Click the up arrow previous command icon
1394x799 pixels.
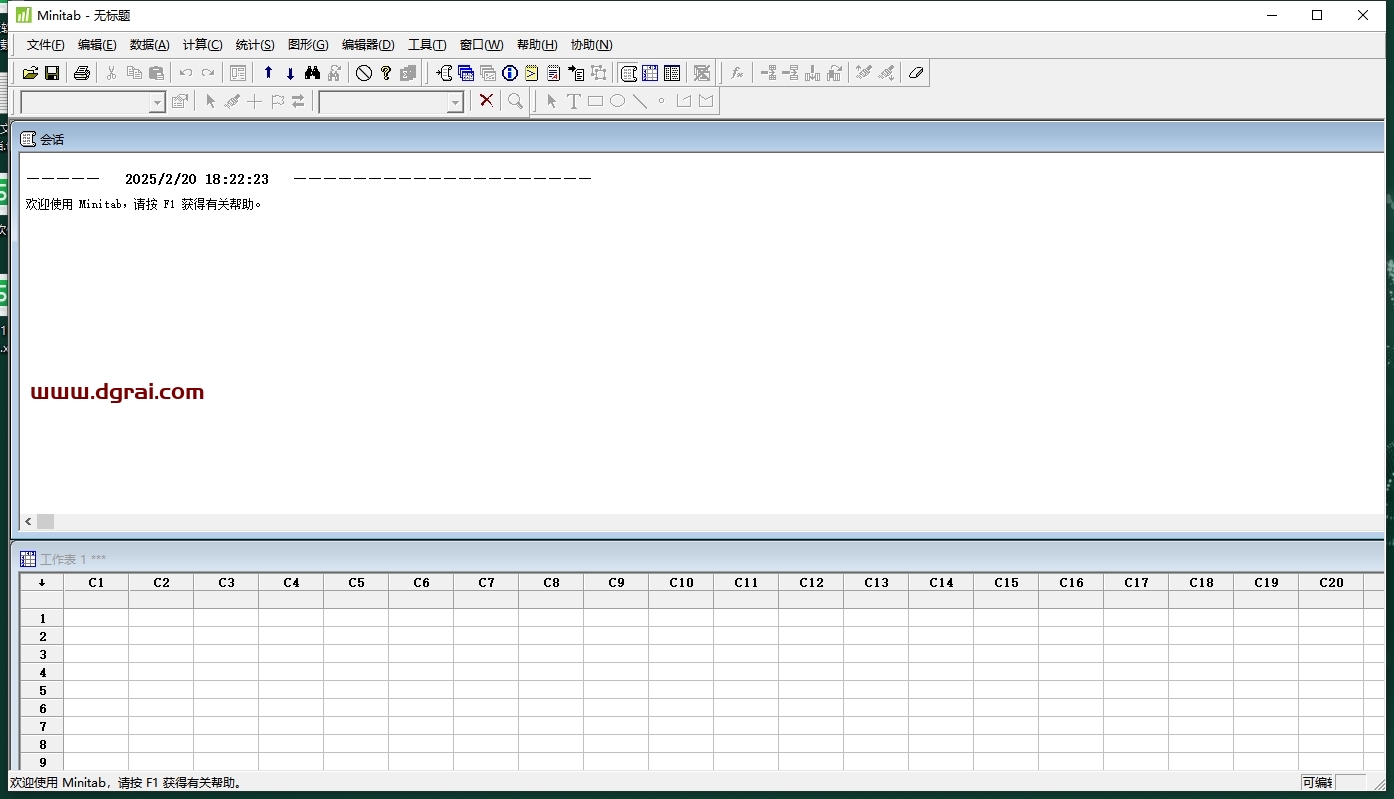268,73
